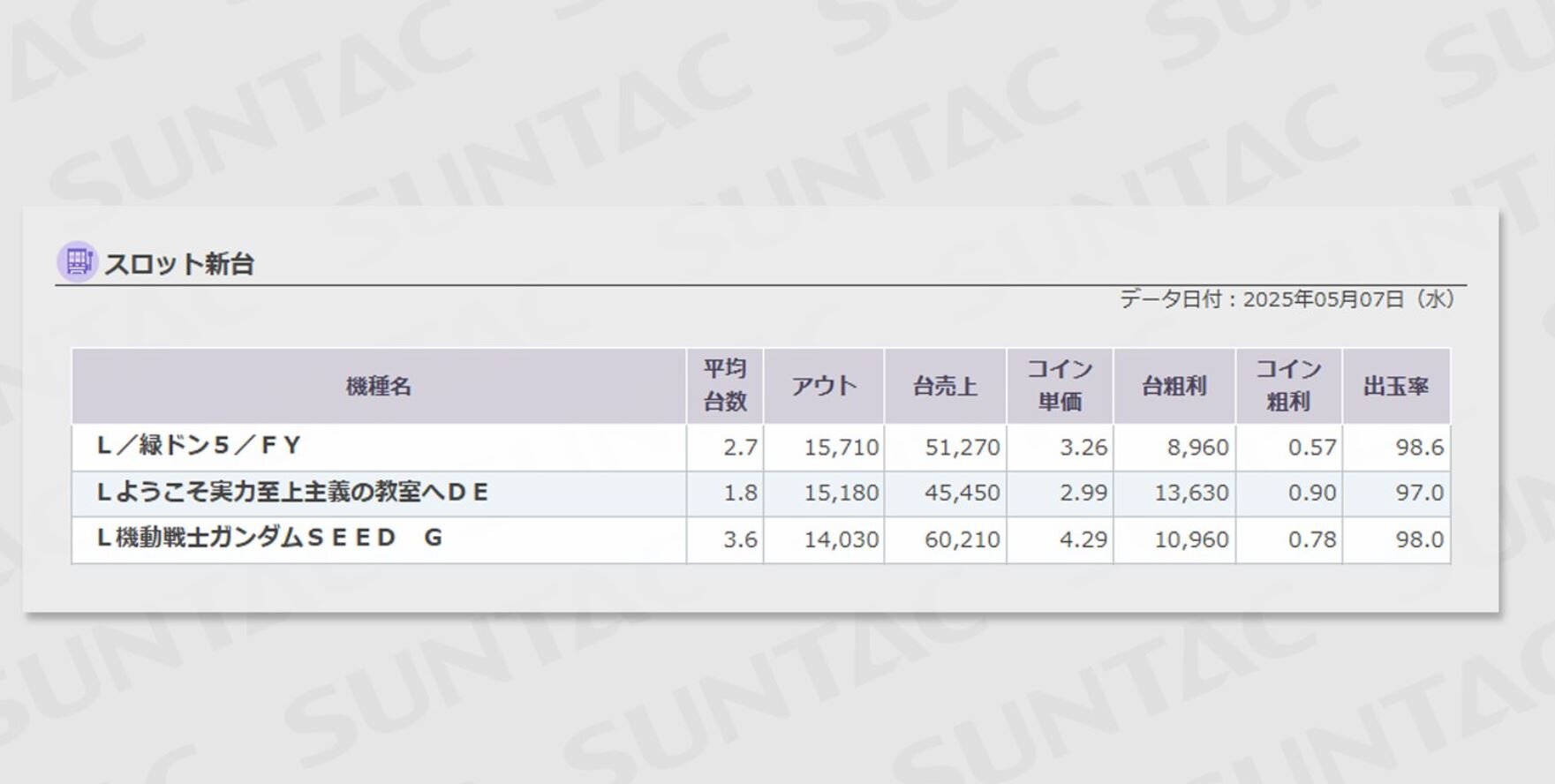Click out value 14,030
Image resolution: width=1555 pixels, height=784 pixels.
[842, 539]
